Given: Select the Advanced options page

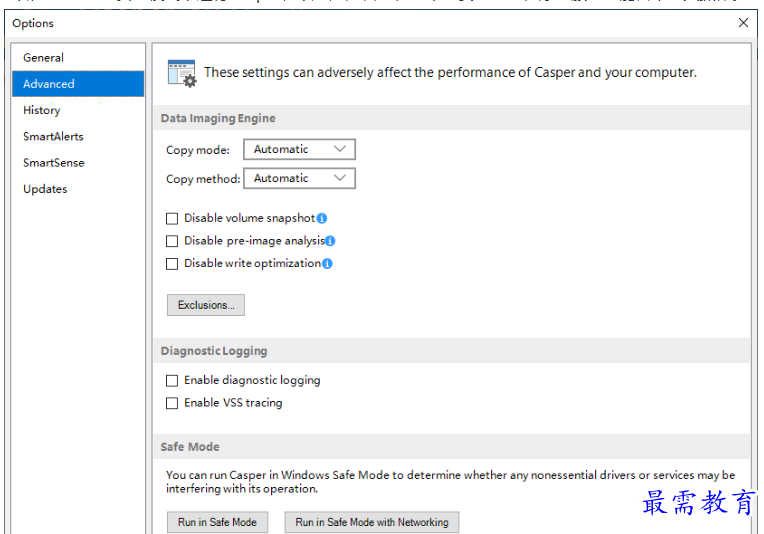Looking at the screenshot, I should click(78, 84).
